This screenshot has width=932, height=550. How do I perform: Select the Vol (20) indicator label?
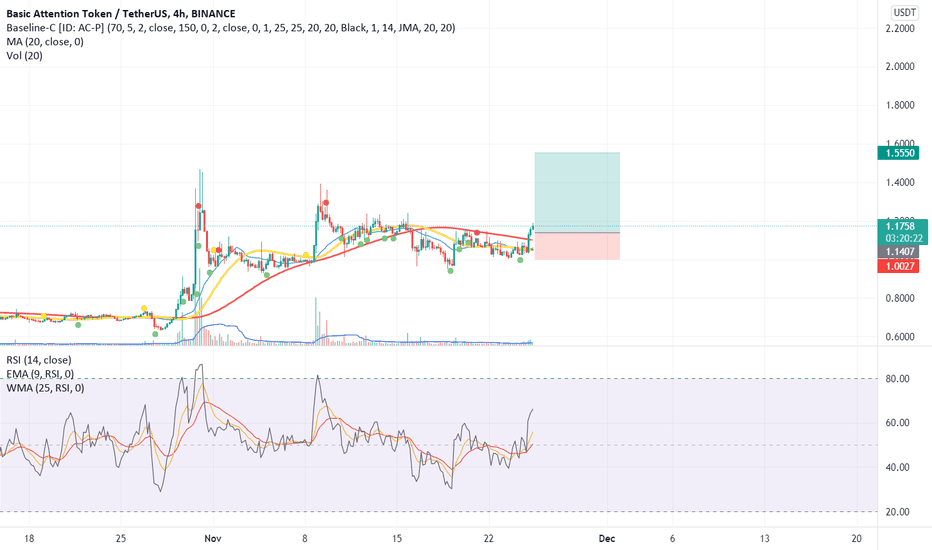(x=24, y=56)
